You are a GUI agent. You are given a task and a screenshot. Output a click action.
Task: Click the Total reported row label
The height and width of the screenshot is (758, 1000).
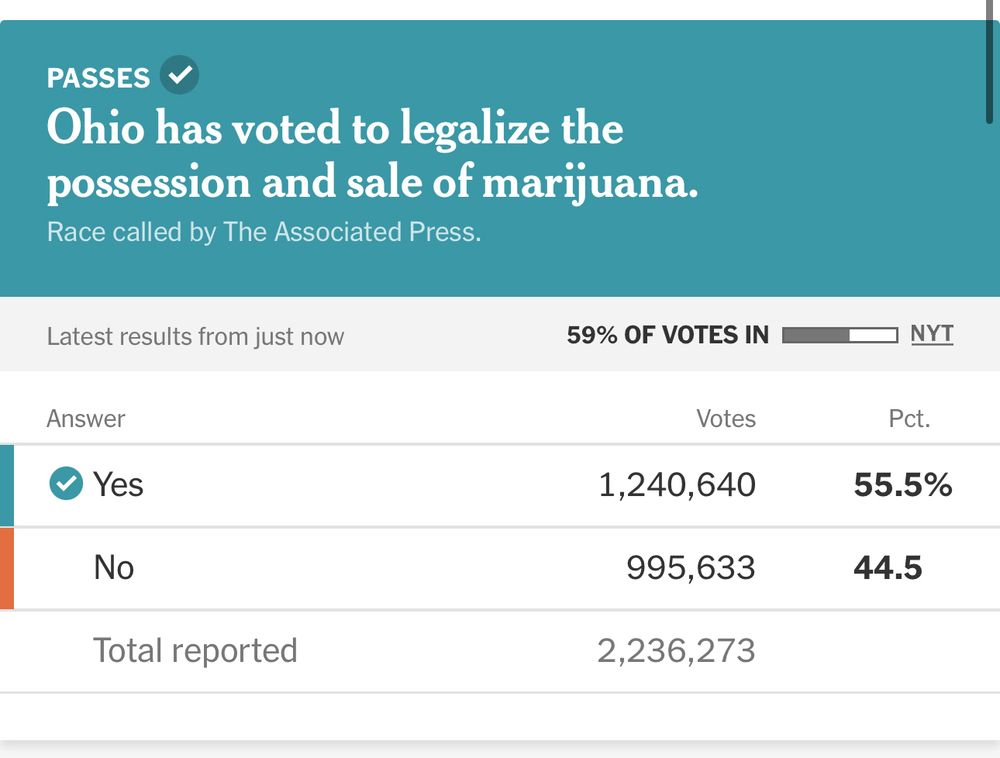tap(195, 651)
